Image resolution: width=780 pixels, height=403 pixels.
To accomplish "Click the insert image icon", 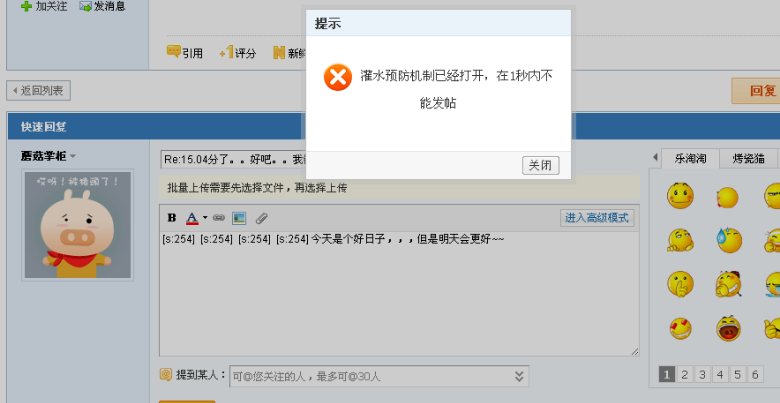I will point(239,218).
